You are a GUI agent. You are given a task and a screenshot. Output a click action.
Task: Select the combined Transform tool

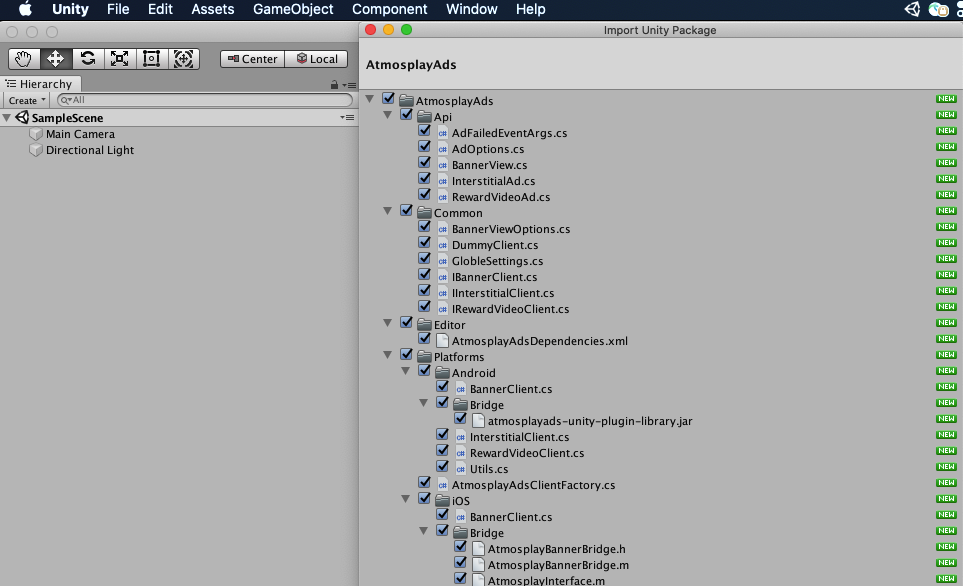pos(184,59)
